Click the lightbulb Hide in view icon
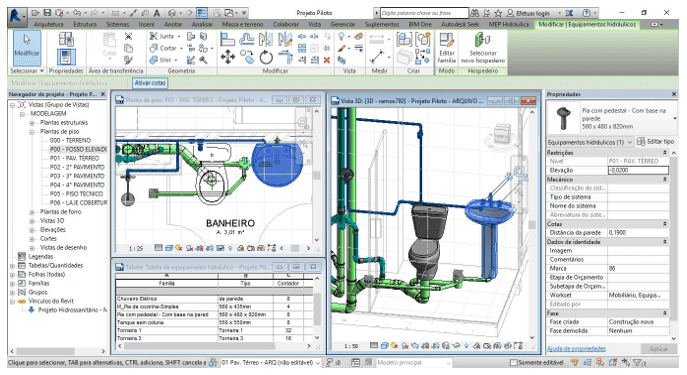687x375 pixels. pyautogui.click(x=341, y=36)
